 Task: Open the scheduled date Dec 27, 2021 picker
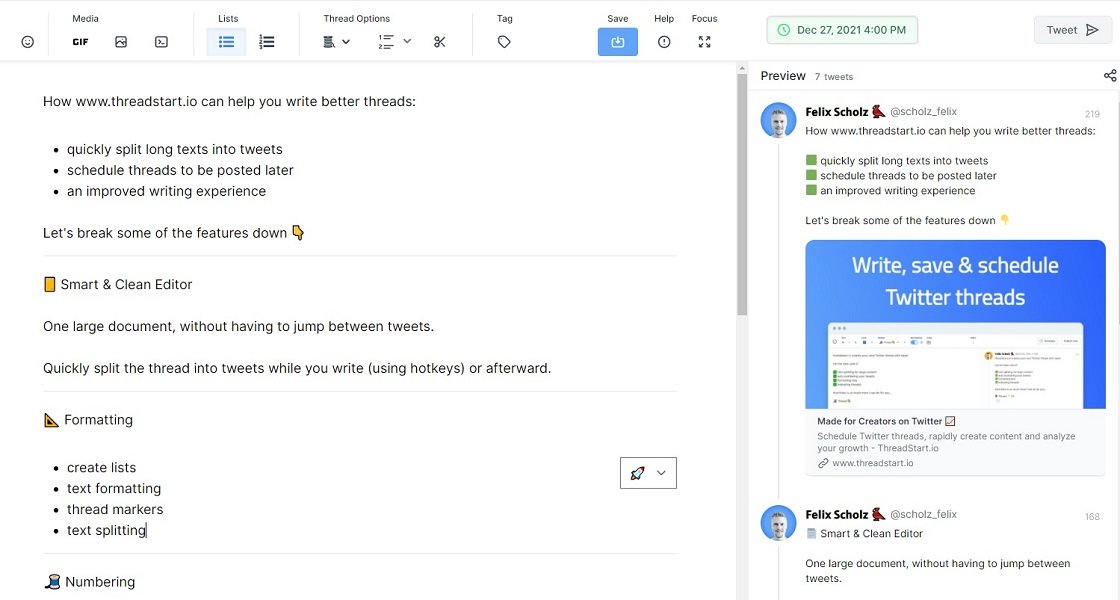tap(843, 29)
